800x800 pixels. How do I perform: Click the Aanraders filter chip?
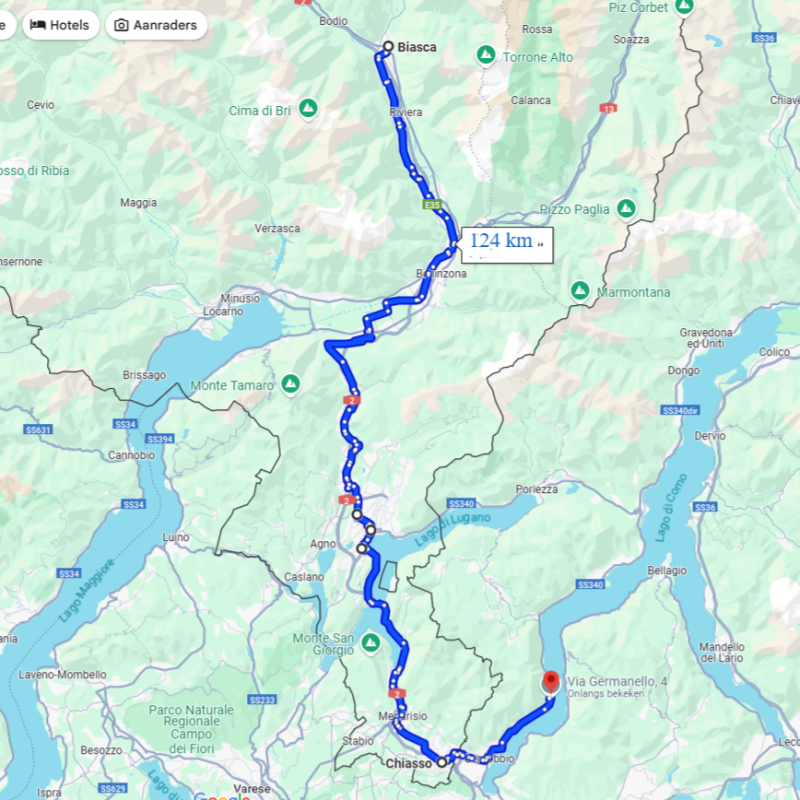click(x=156, y=25)
